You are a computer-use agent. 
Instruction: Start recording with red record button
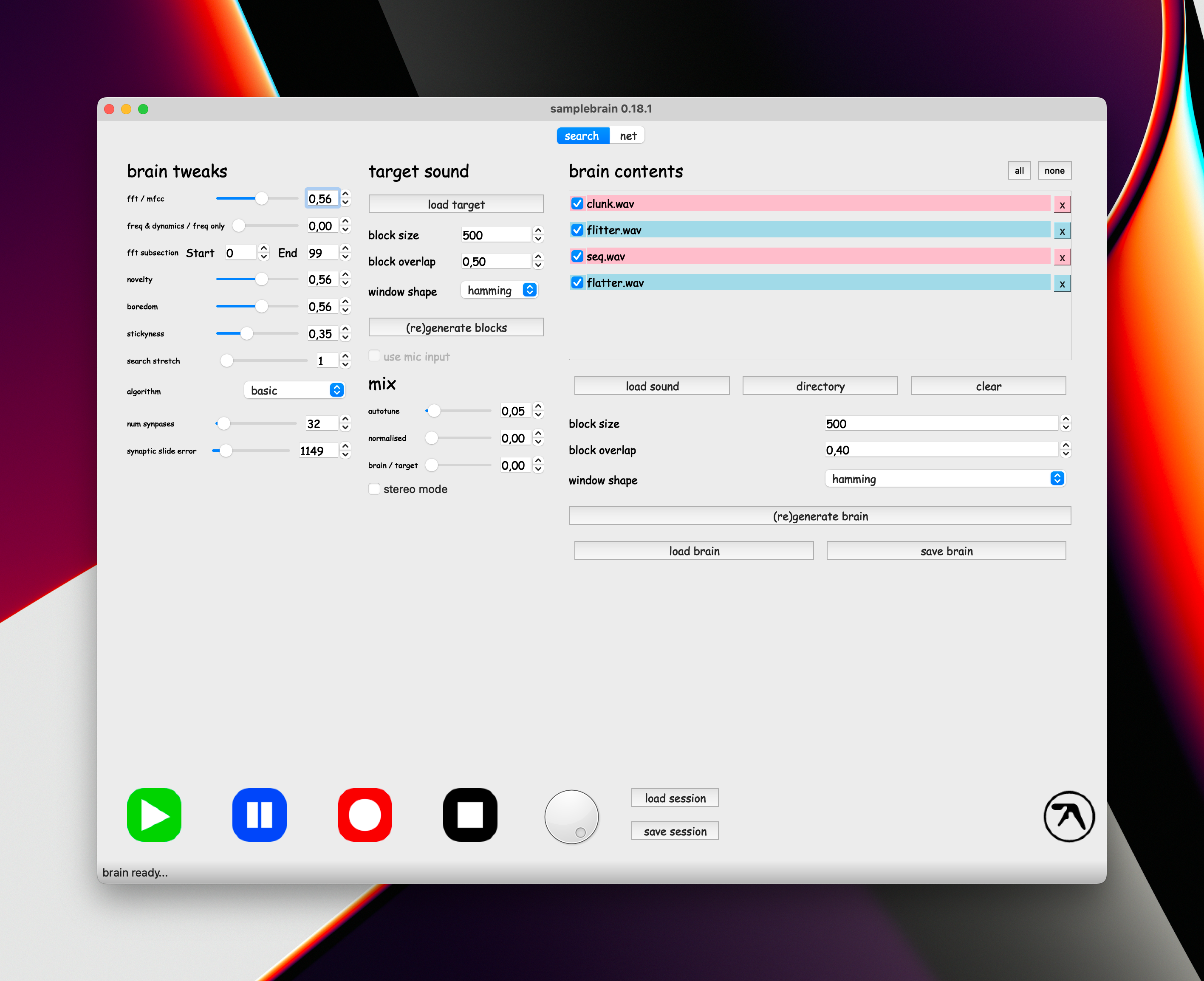tap(365, 814)
